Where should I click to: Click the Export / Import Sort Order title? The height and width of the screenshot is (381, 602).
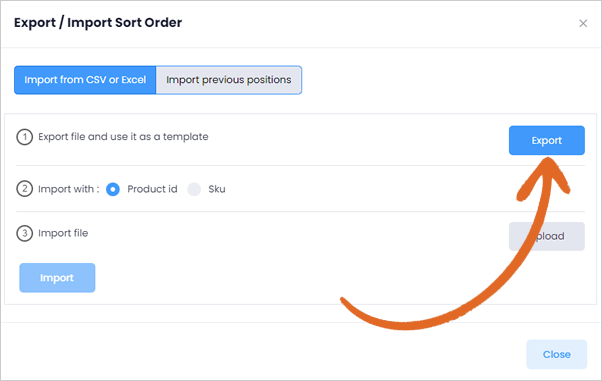pos(98,23)
